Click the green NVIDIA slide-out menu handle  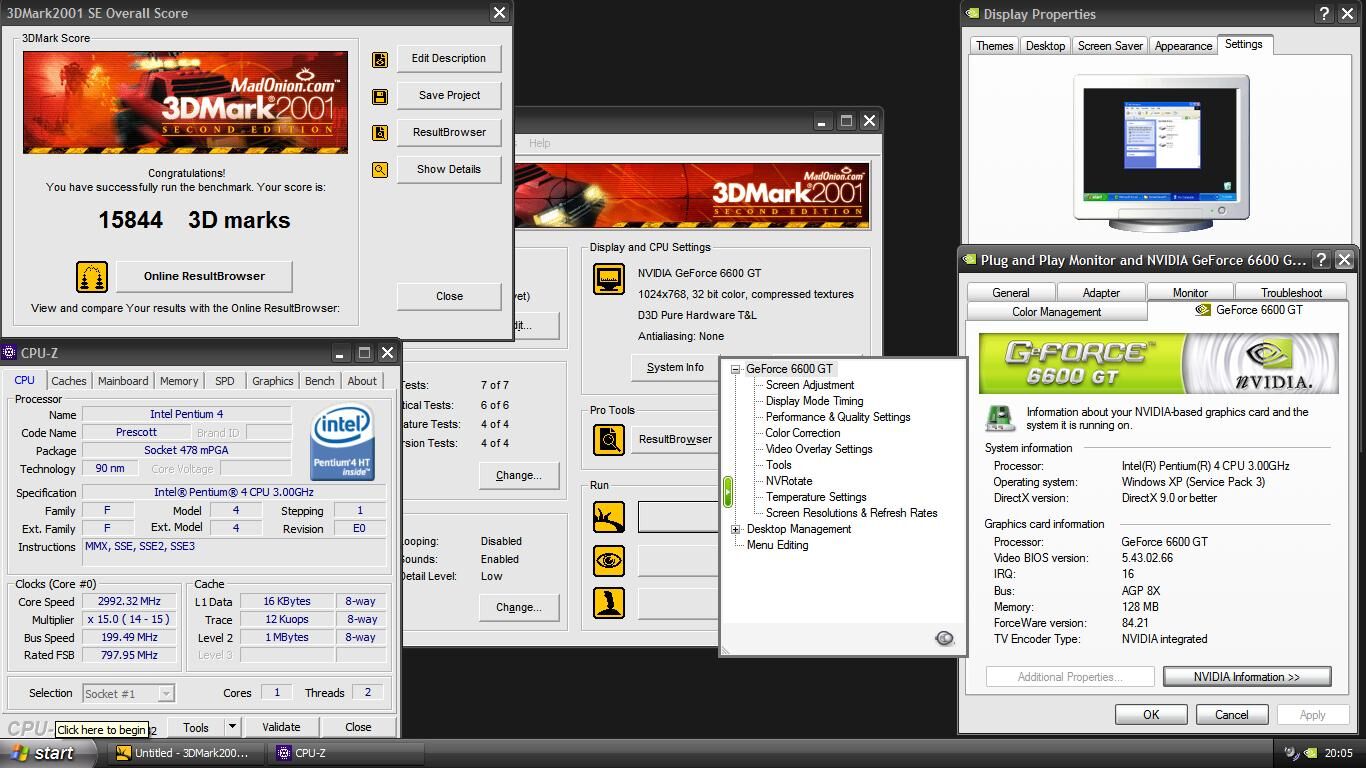coord(728,491)
